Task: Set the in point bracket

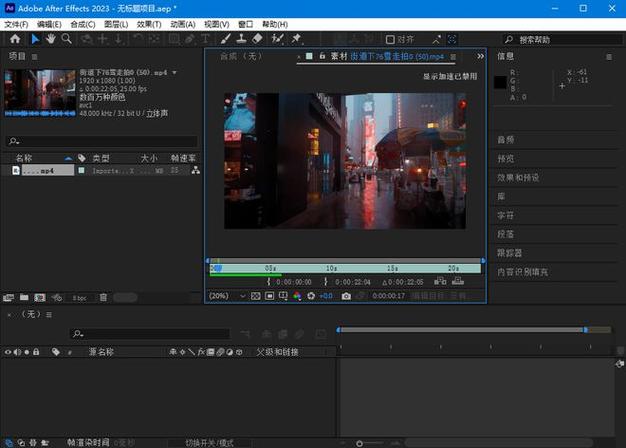Action: click(x=268, y=281)
